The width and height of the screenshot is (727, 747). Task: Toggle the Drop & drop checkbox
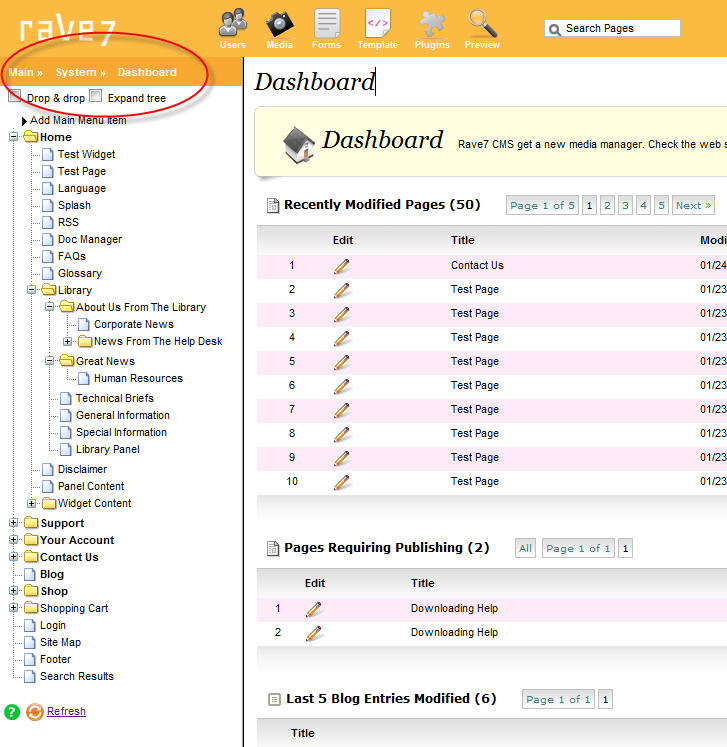point(15,96)
